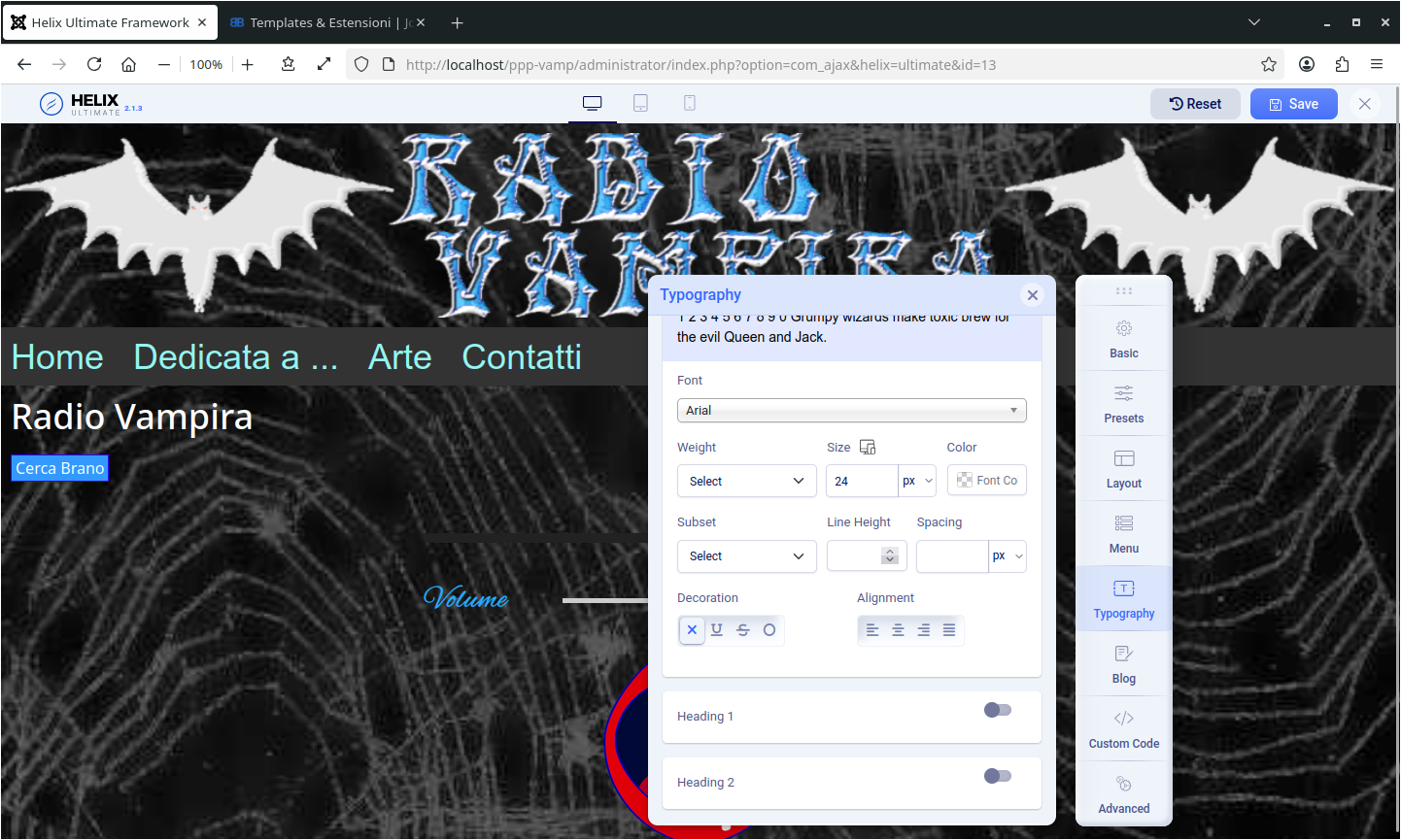Switch to mobile preview device

point(690,103)
